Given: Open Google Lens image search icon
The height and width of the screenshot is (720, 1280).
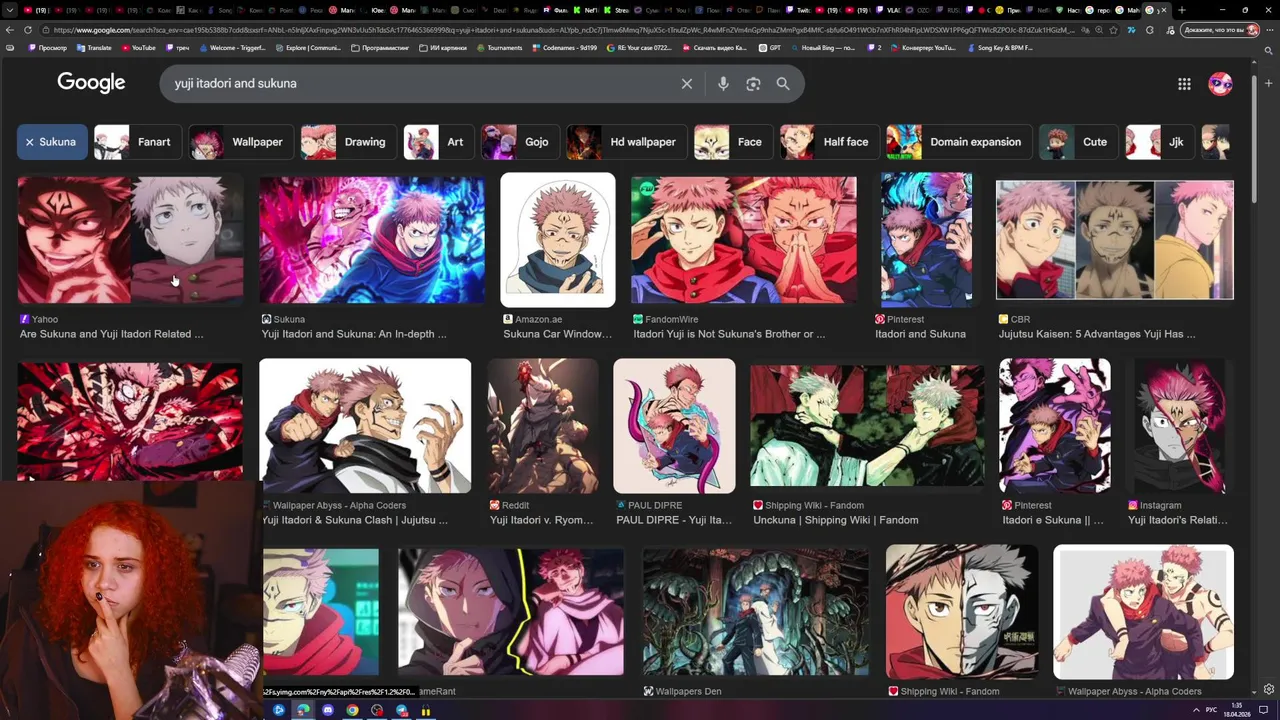Looking at the screenshot, I should 753,84.
